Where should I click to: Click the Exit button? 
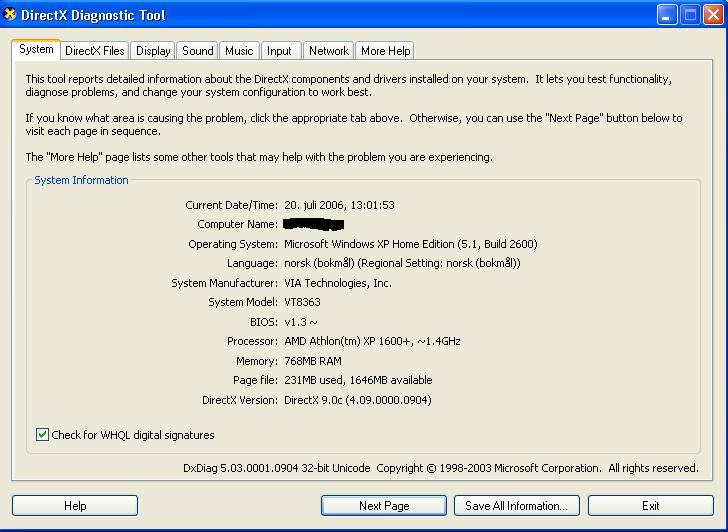click(x=650, y=506)
